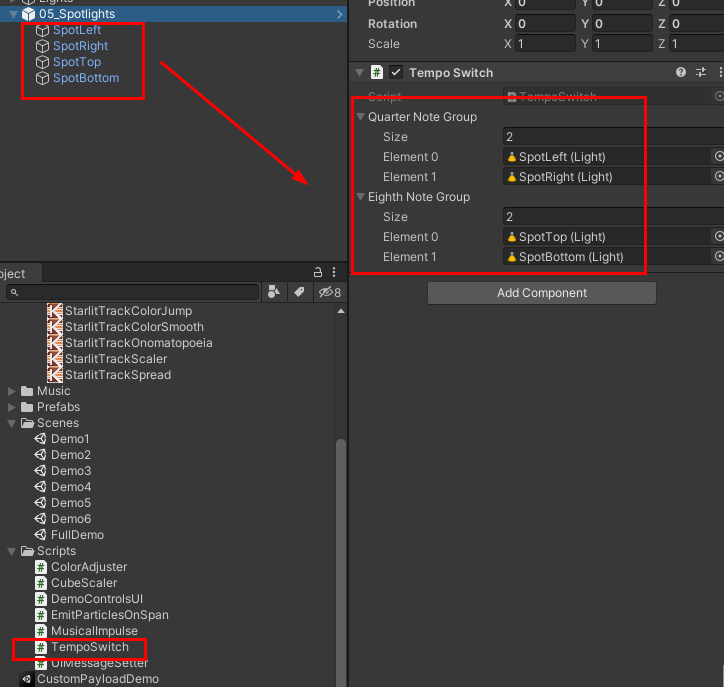Select the CubeScaler script
The image size is (724, 687).
tap(84, 583)
